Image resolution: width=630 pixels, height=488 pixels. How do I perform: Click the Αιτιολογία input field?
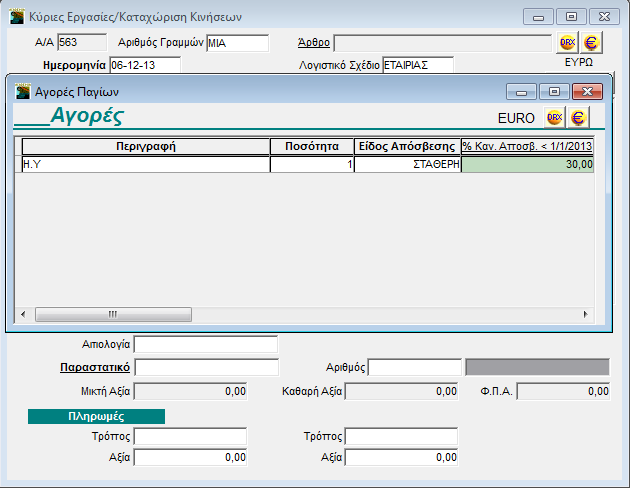click(x=206, y=344)
